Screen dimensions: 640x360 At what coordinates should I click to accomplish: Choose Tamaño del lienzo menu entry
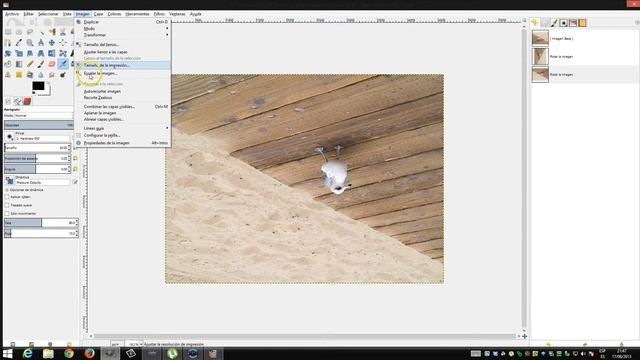point(122,44)
